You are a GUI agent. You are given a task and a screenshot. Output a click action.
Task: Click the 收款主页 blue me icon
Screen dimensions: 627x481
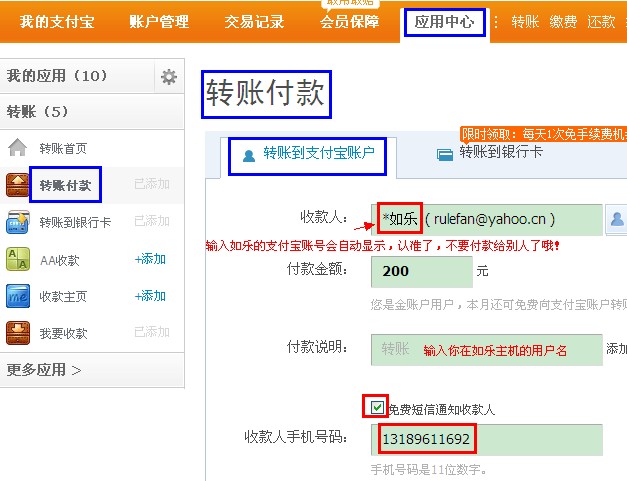[18, 296]
